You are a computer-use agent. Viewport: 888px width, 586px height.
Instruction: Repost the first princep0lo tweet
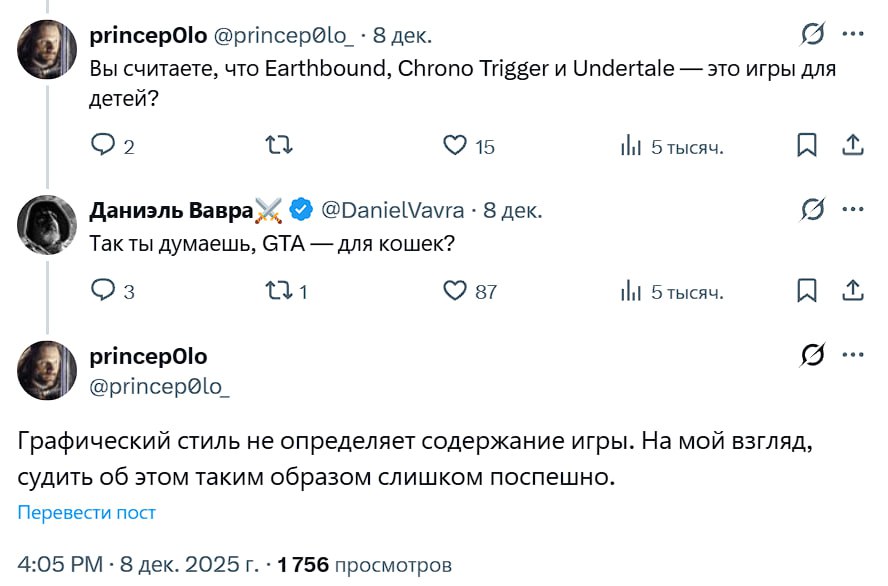279,146
